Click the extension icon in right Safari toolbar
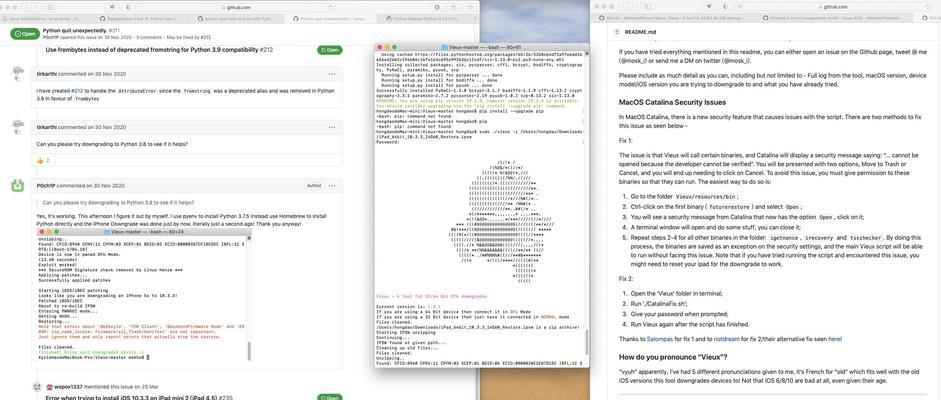This screenshot has height=400, width=941. pos(709,7)
